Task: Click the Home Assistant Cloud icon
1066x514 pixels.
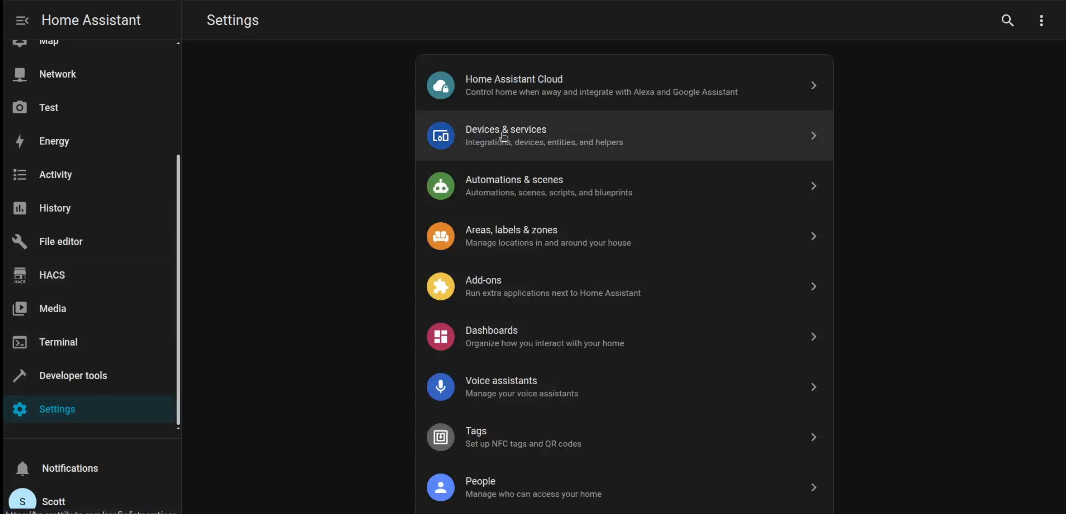Action: (440, 85)
